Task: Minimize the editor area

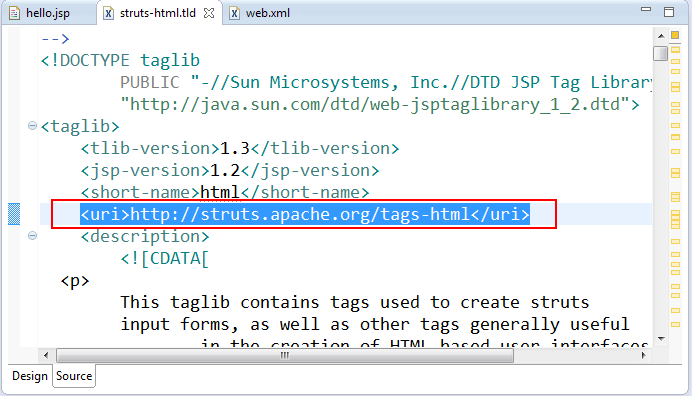Action: [x=646, y=9]
